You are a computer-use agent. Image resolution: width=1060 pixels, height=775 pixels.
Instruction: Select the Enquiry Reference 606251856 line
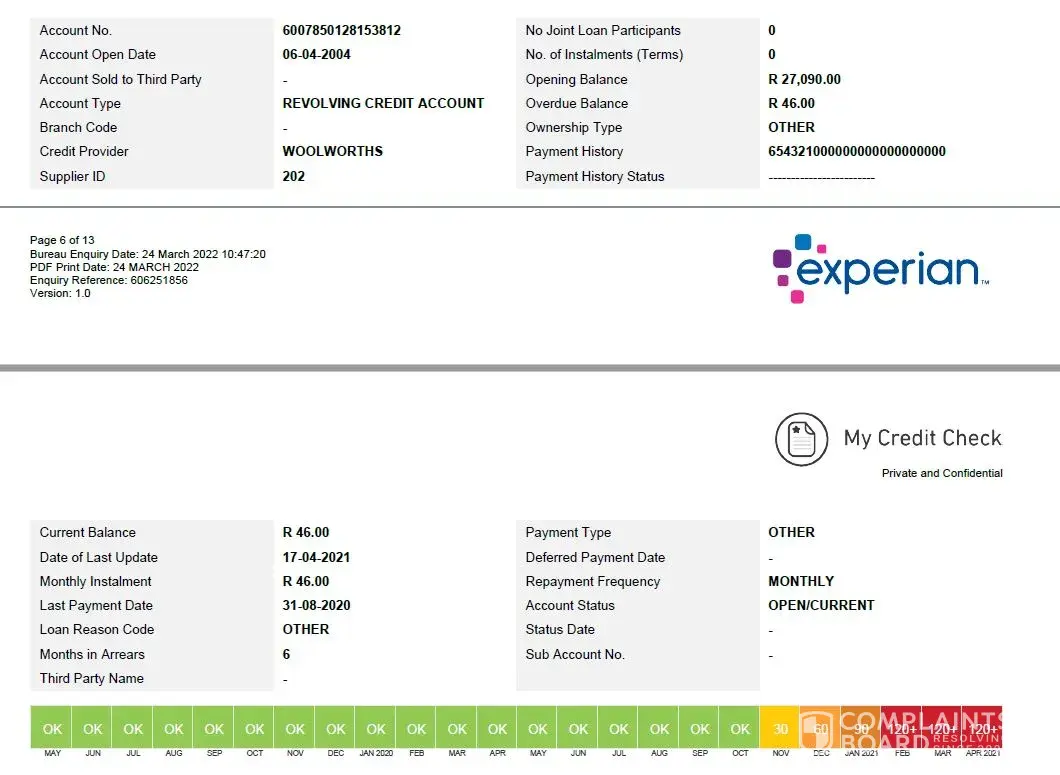click(x=108, y=280)
